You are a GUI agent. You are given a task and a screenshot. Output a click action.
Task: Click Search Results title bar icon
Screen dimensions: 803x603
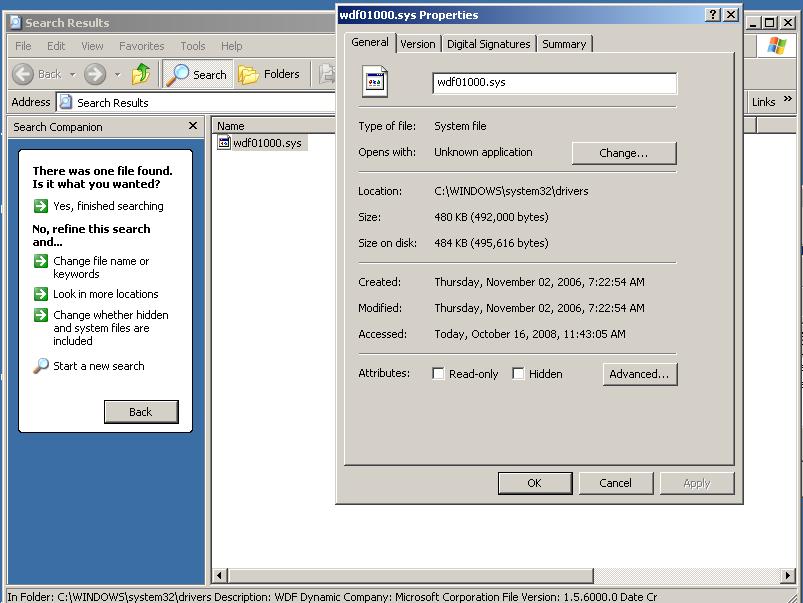click(x=16, y=23)
